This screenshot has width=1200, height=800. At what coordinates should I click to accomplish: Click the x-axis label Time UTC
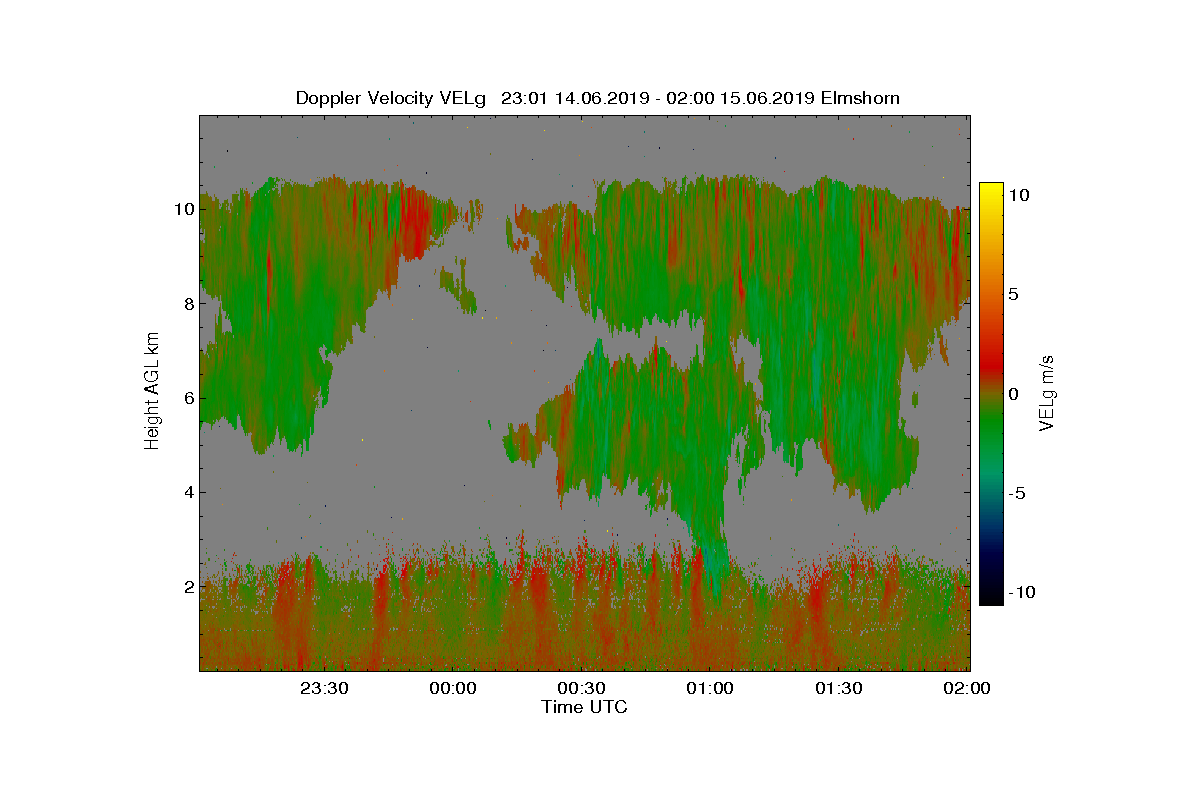coord(585,707)
